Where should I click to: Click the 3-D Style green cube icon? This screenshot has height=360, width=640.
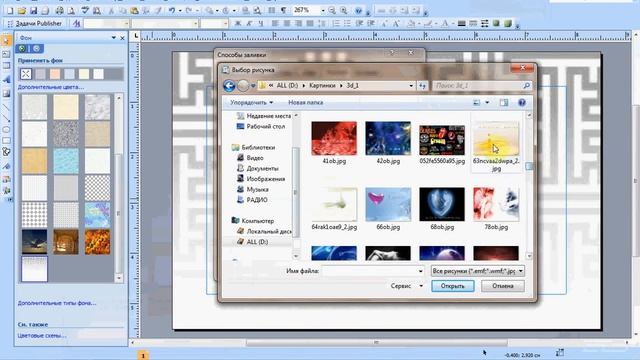508,24
